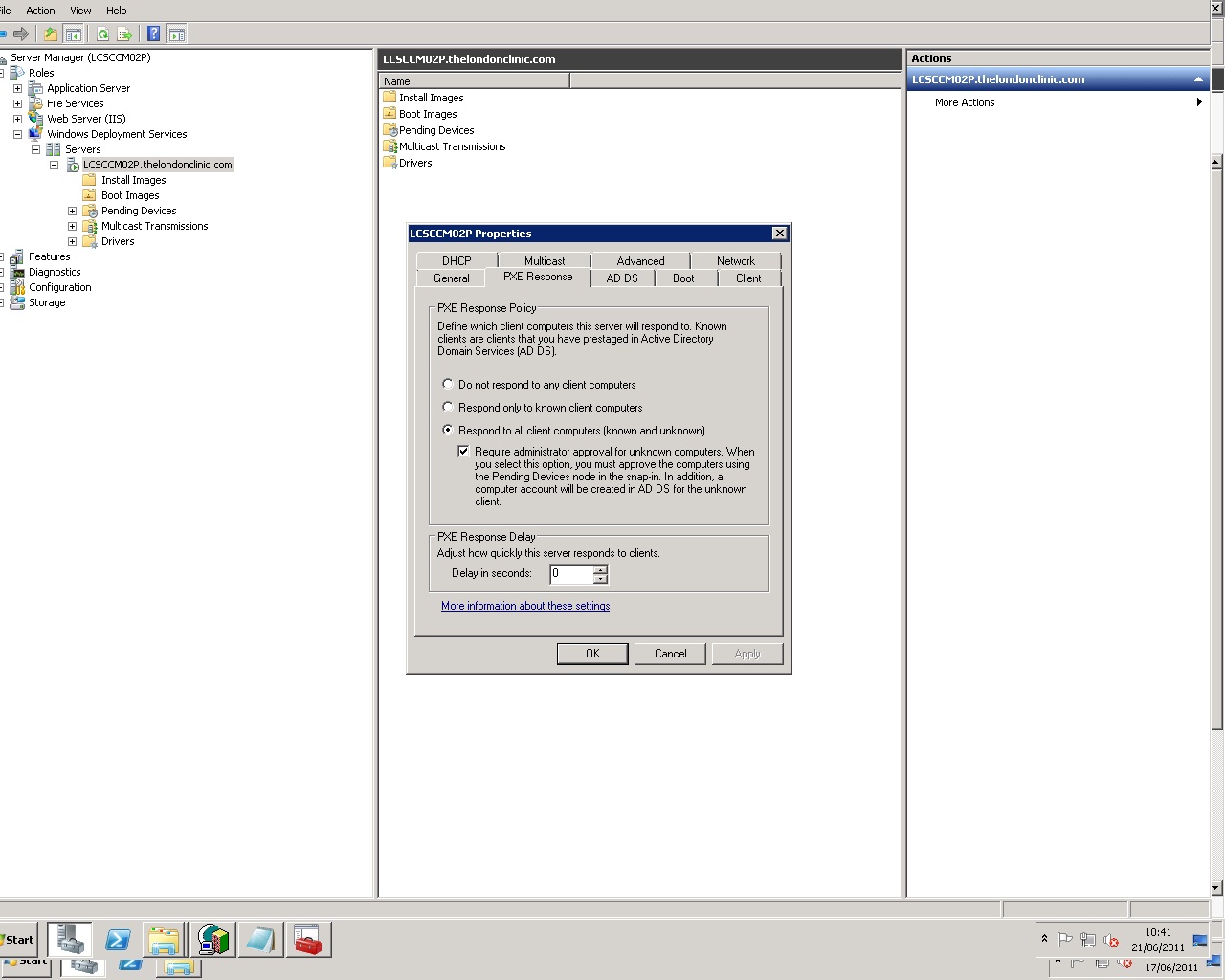Image resolution: width=1225 pixels, height=980 pixels.
Task: Click the More information about these settings link
Action: [x=525, y=605]
